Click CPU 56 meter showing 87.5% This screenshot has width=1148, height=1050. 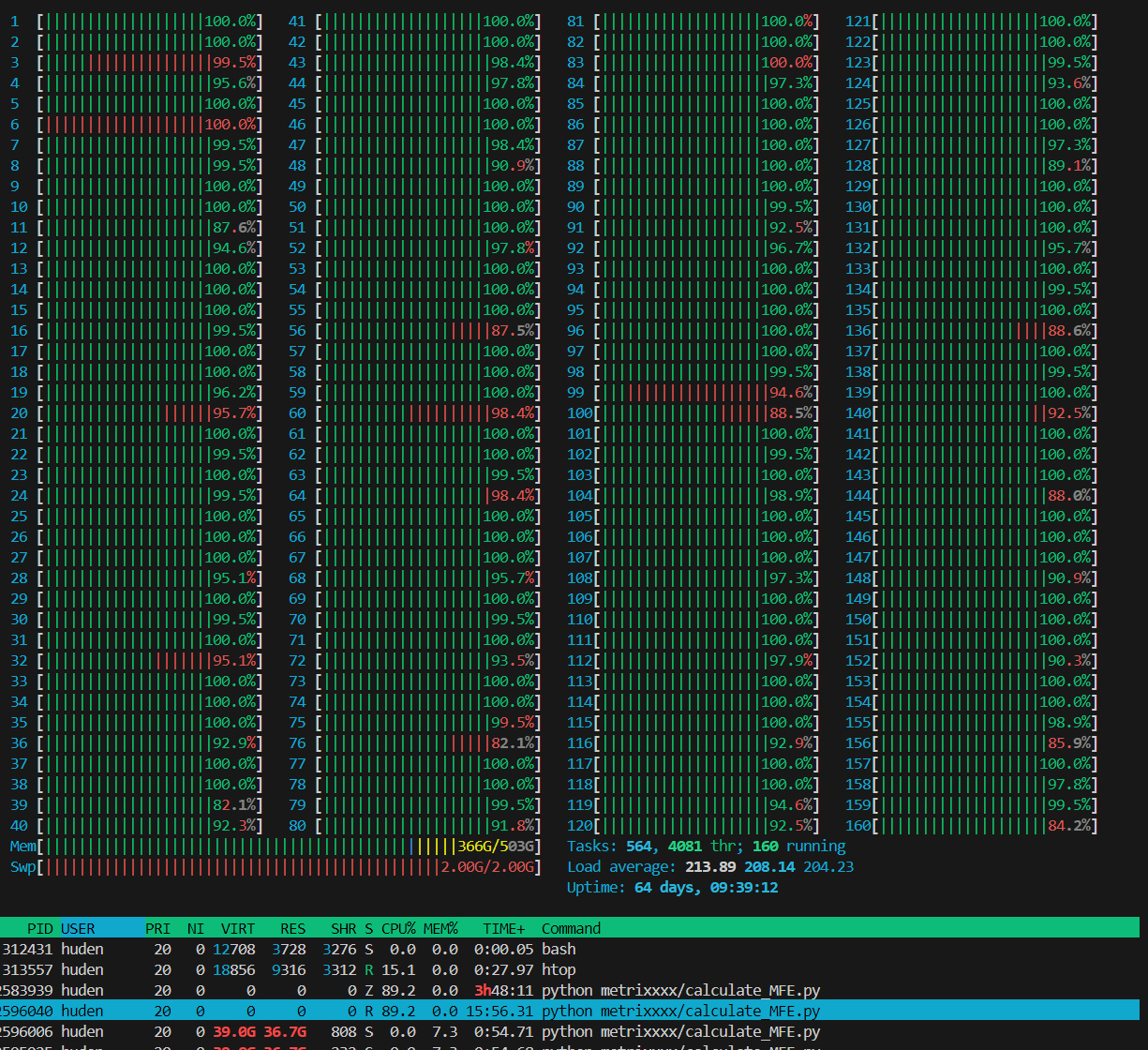pyautogui.click(x=415, y=330)
